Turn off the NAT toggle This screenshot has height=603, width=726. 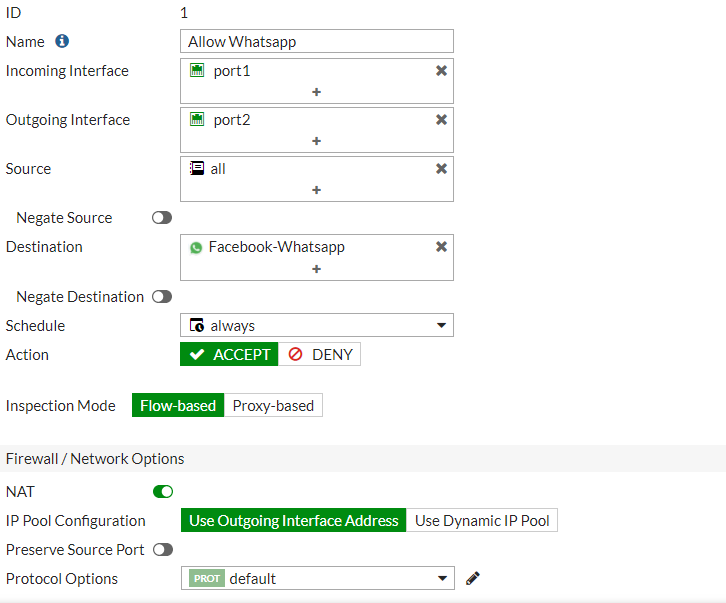[162, 491]
